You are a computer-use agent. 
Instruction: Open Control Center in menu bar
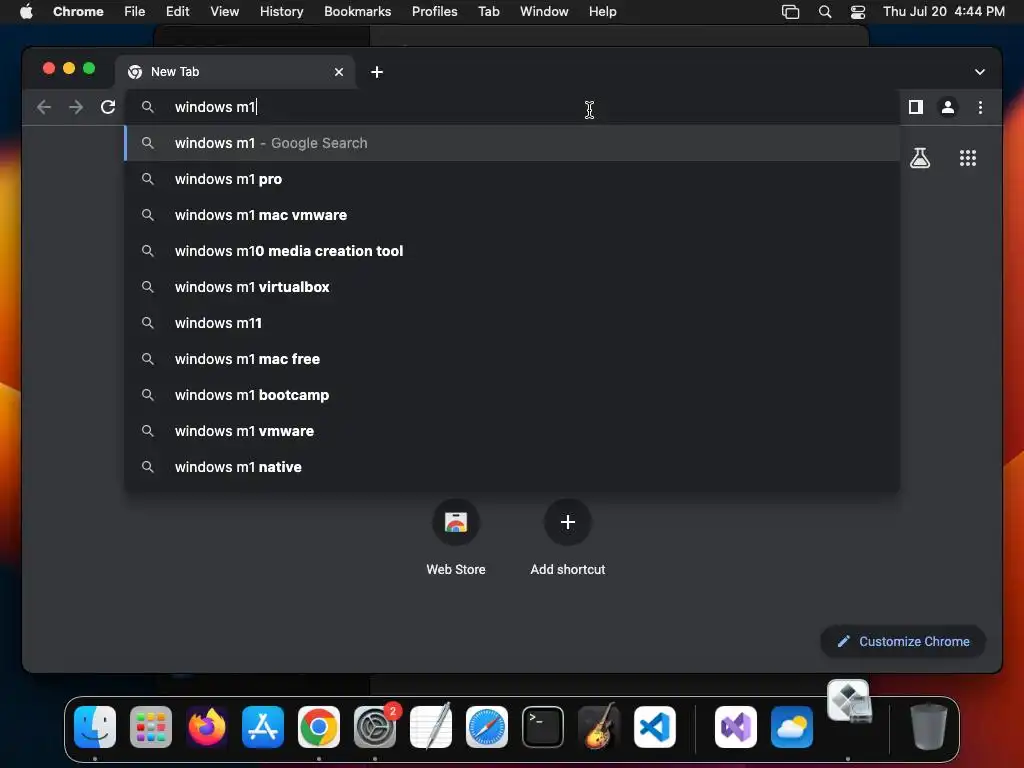857,12
